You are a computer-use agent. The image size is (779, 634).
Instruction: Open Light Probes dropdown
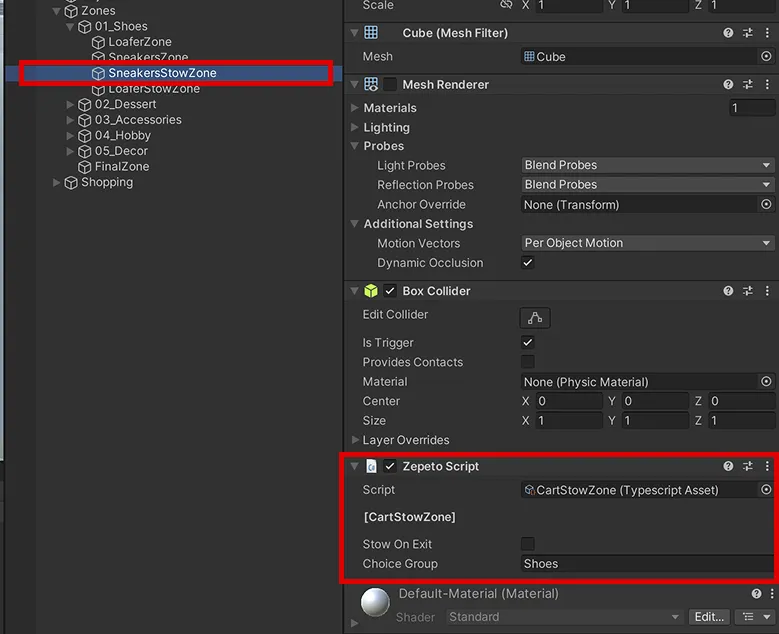coord(648,165)
